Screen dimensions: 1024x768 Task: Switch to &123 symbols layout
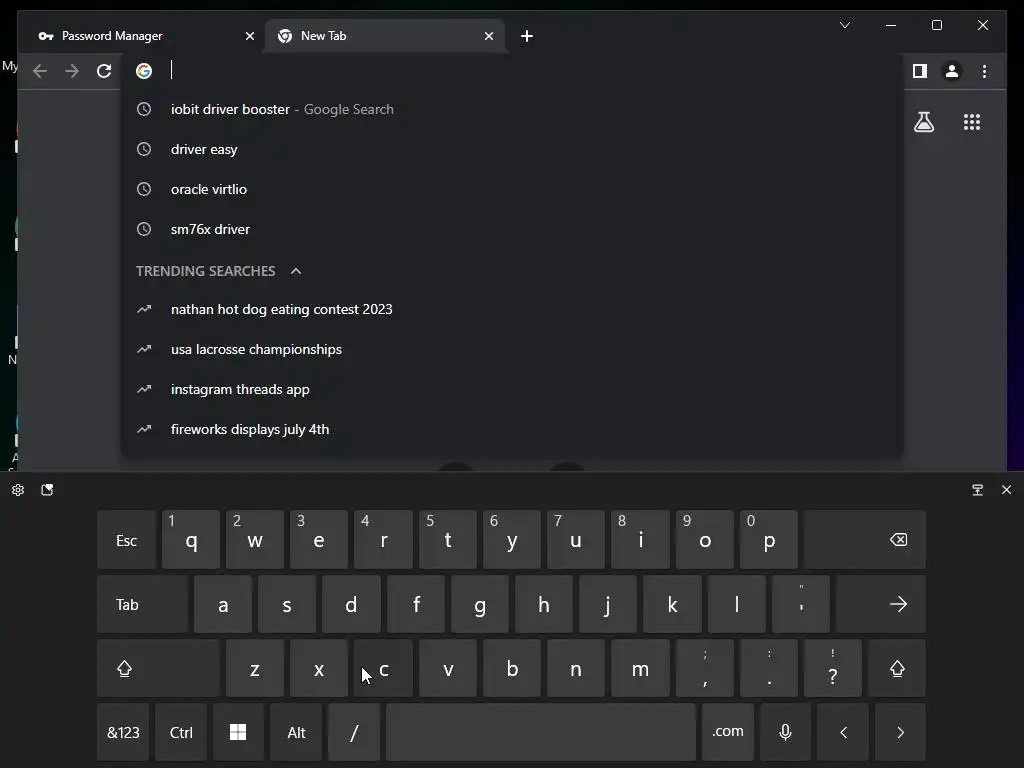(x=123, y=732)
